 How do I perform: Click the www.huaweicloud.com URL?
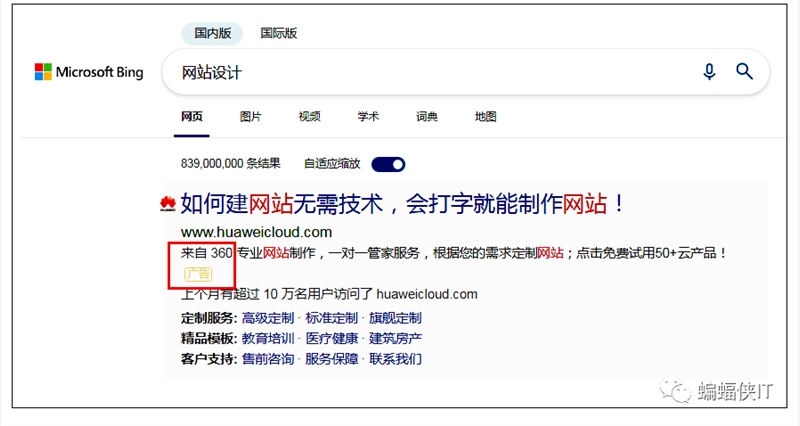[x=256, y=232]
